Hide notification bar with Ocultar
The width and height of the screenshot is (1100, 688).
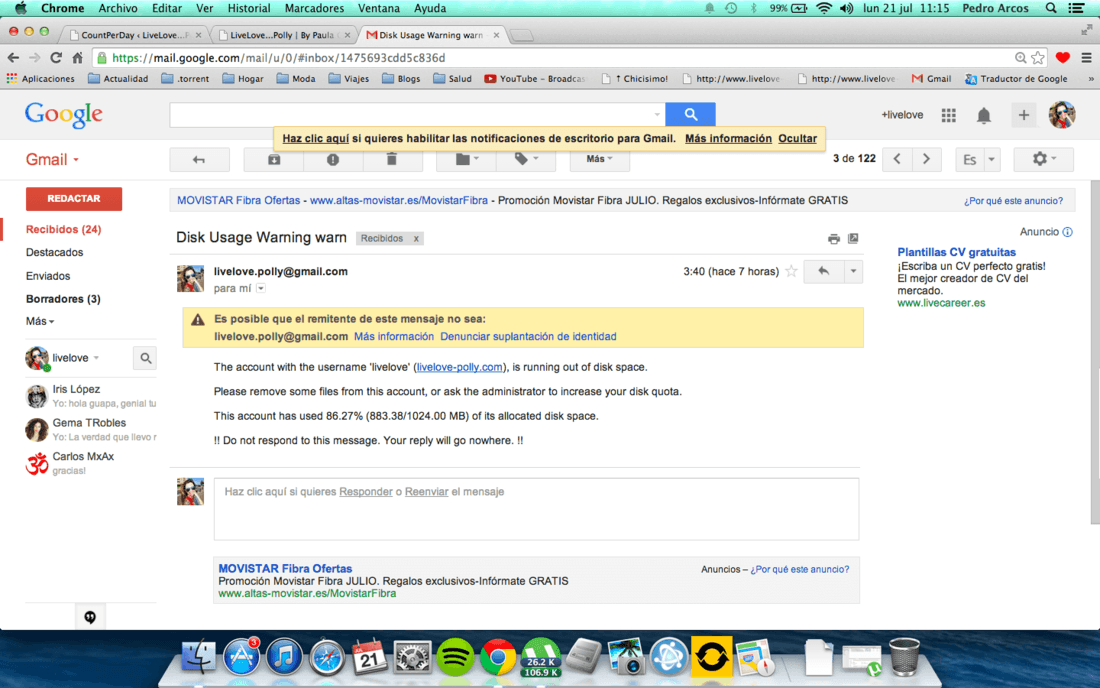click(798, 139)
